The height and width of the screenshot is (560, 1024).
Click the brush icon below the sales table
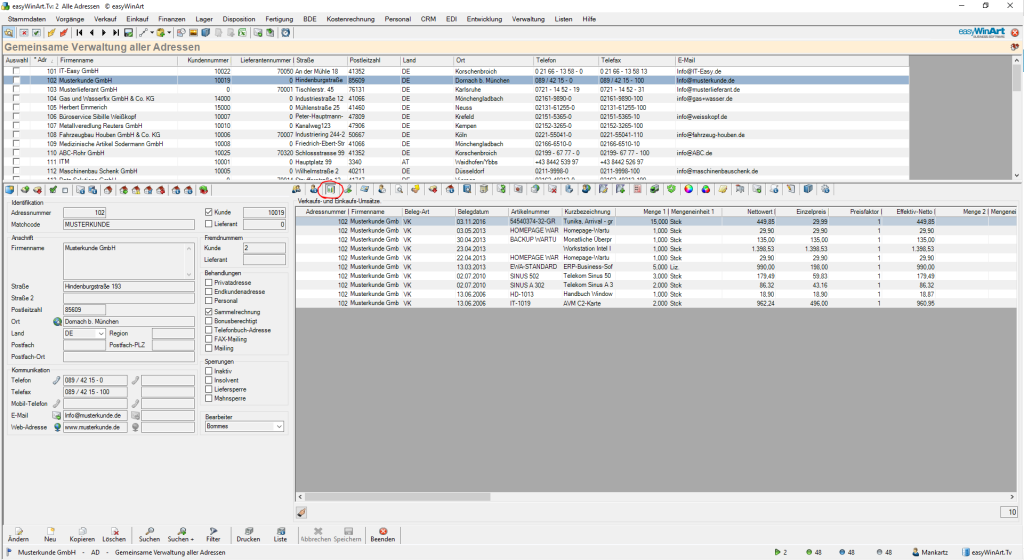tap(302, 513)
